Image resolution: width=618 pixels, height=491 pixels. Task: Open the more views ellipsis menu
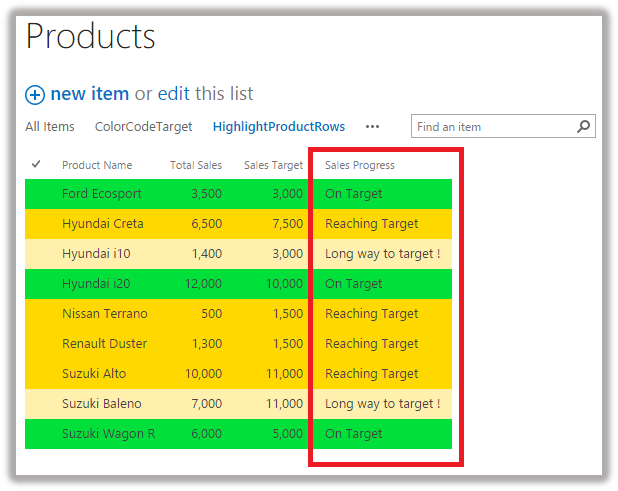[372, 127]
